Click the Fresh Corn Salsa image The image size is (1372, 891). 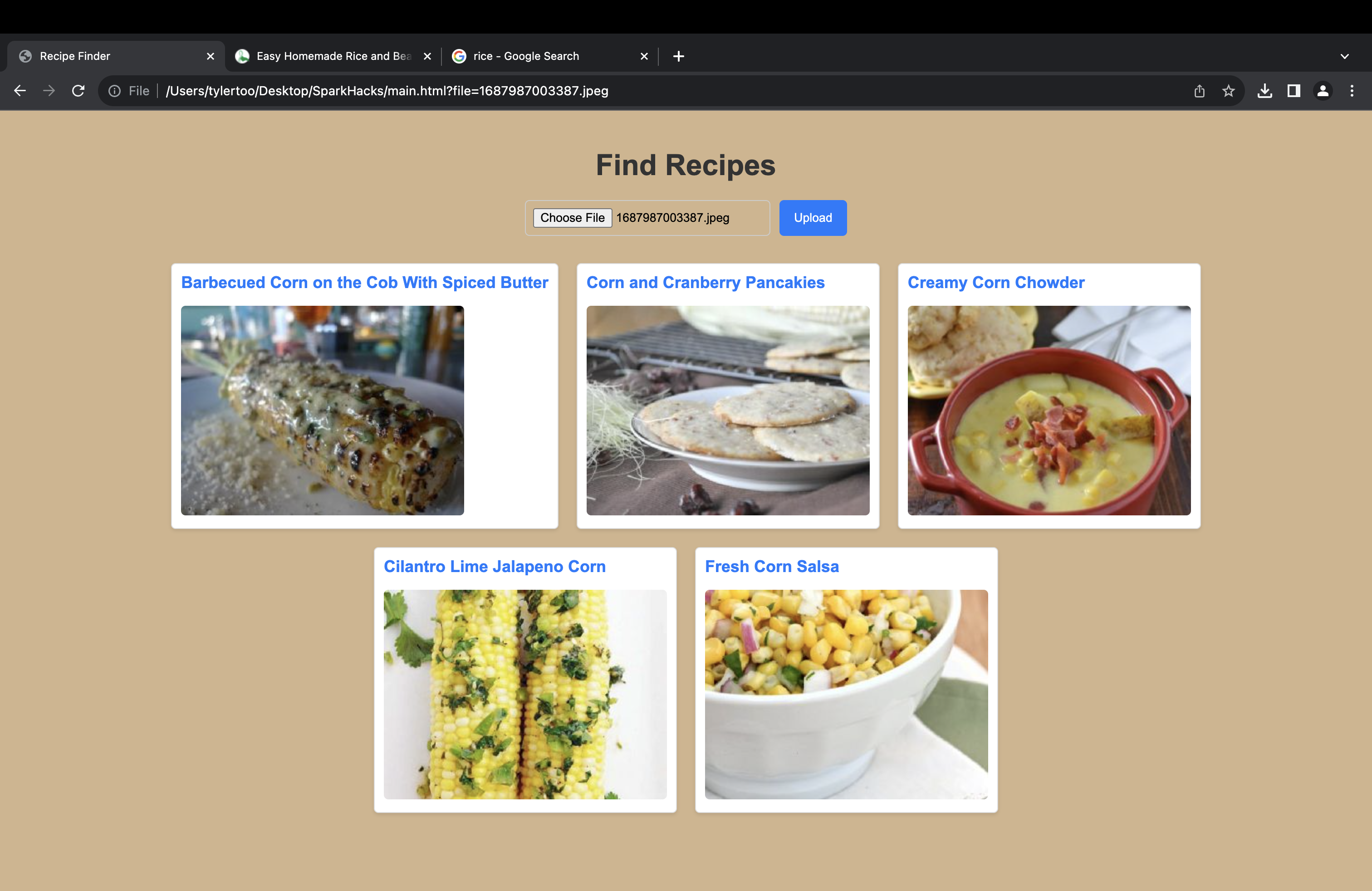pyautogui.click(x=846, y=694)
